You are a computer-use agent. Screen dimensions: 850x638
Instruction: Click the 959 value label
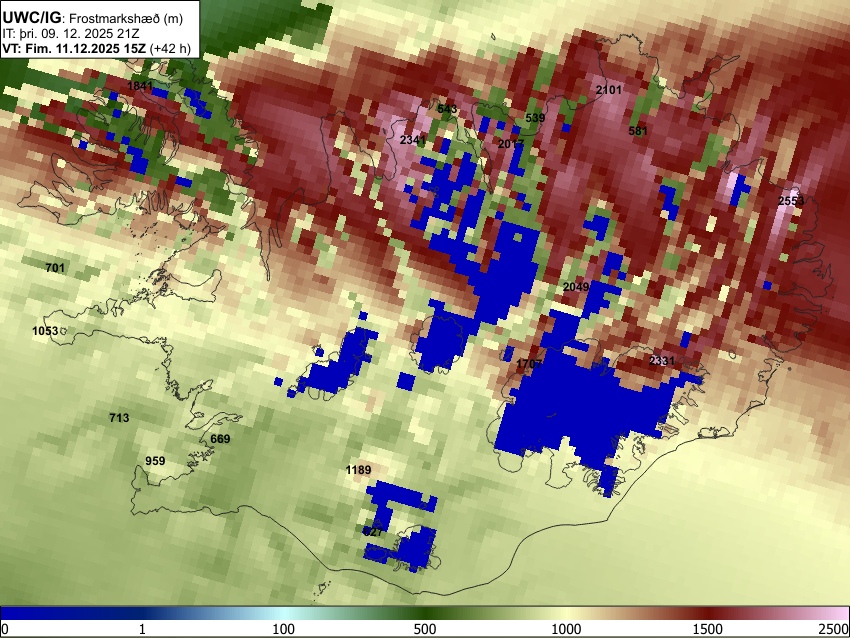click(155, 461)
